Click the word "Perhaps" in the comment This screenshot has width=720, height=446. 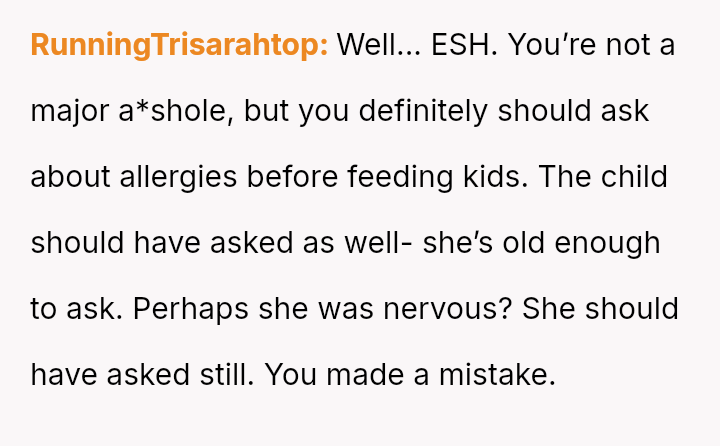pyautogui.click(x=192, y=309)
